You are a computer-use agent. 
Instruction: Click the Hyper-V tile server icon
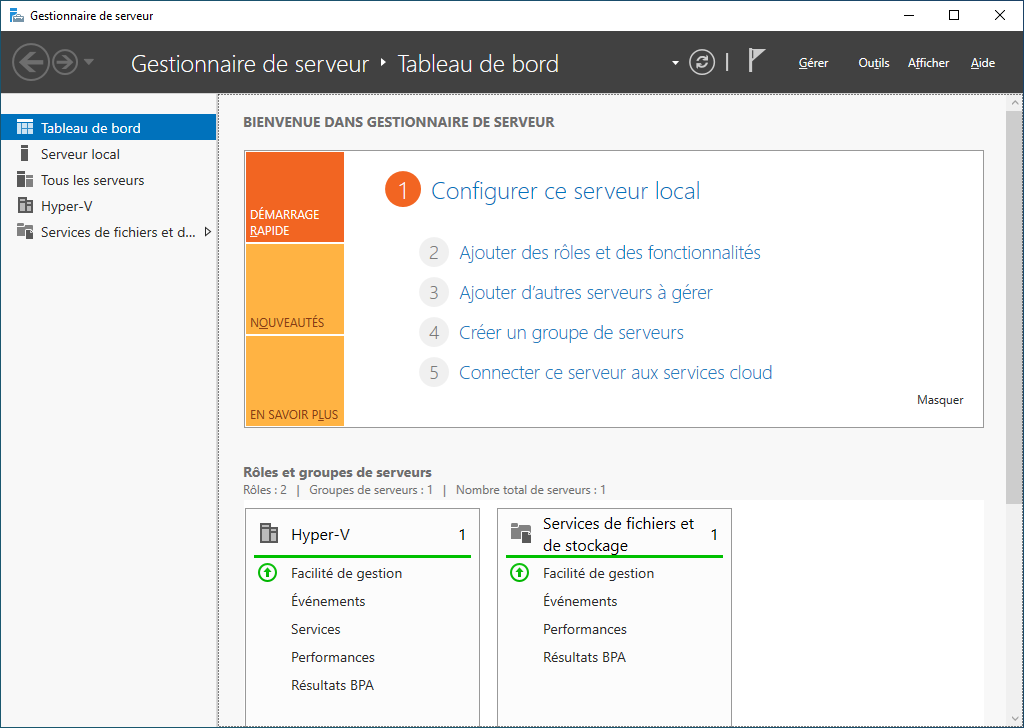(x=268, y=534)
